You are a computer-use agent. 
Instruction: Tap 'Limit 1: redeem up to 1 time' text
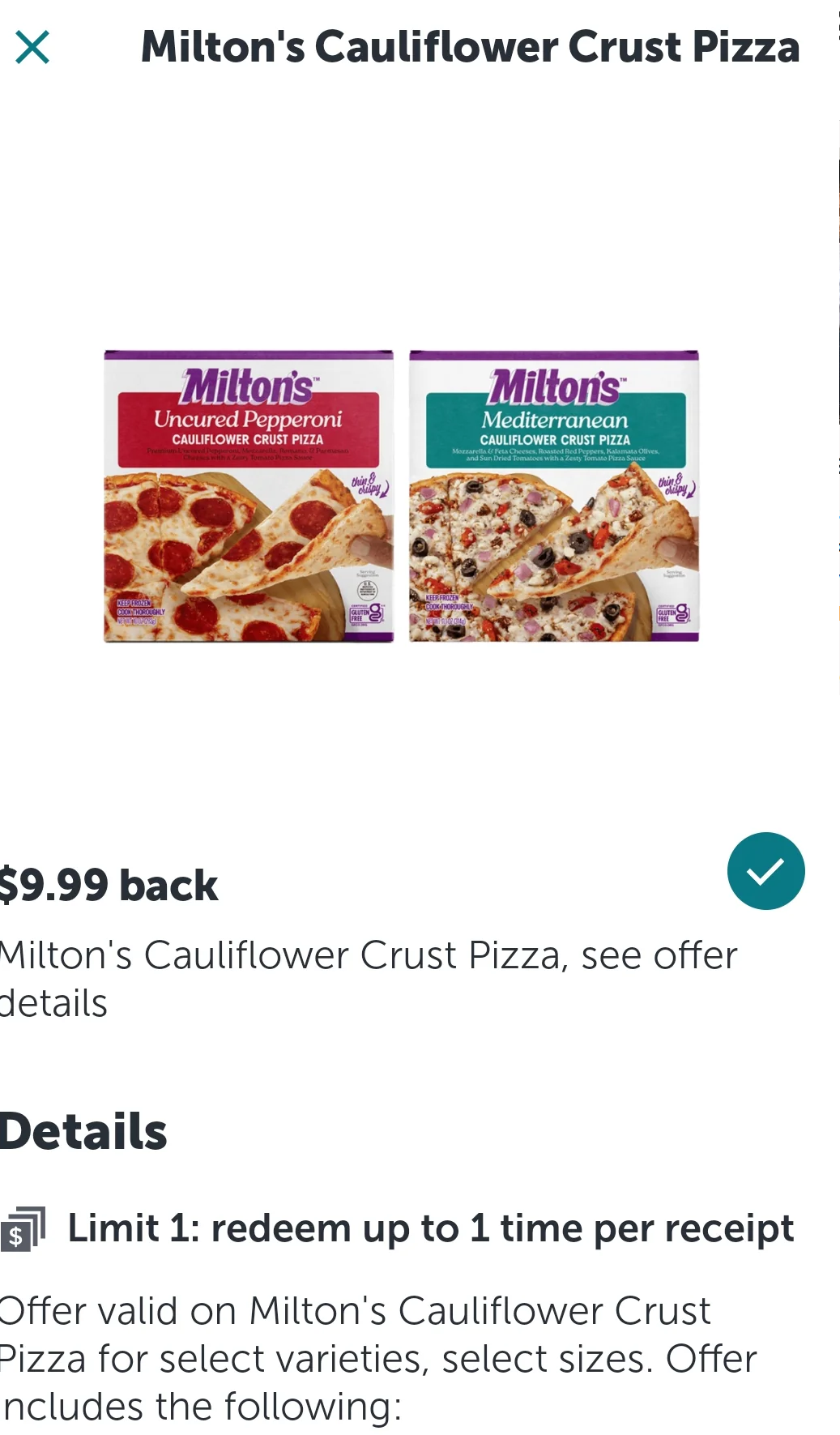pyautogui.click(x=430, y=1228)
